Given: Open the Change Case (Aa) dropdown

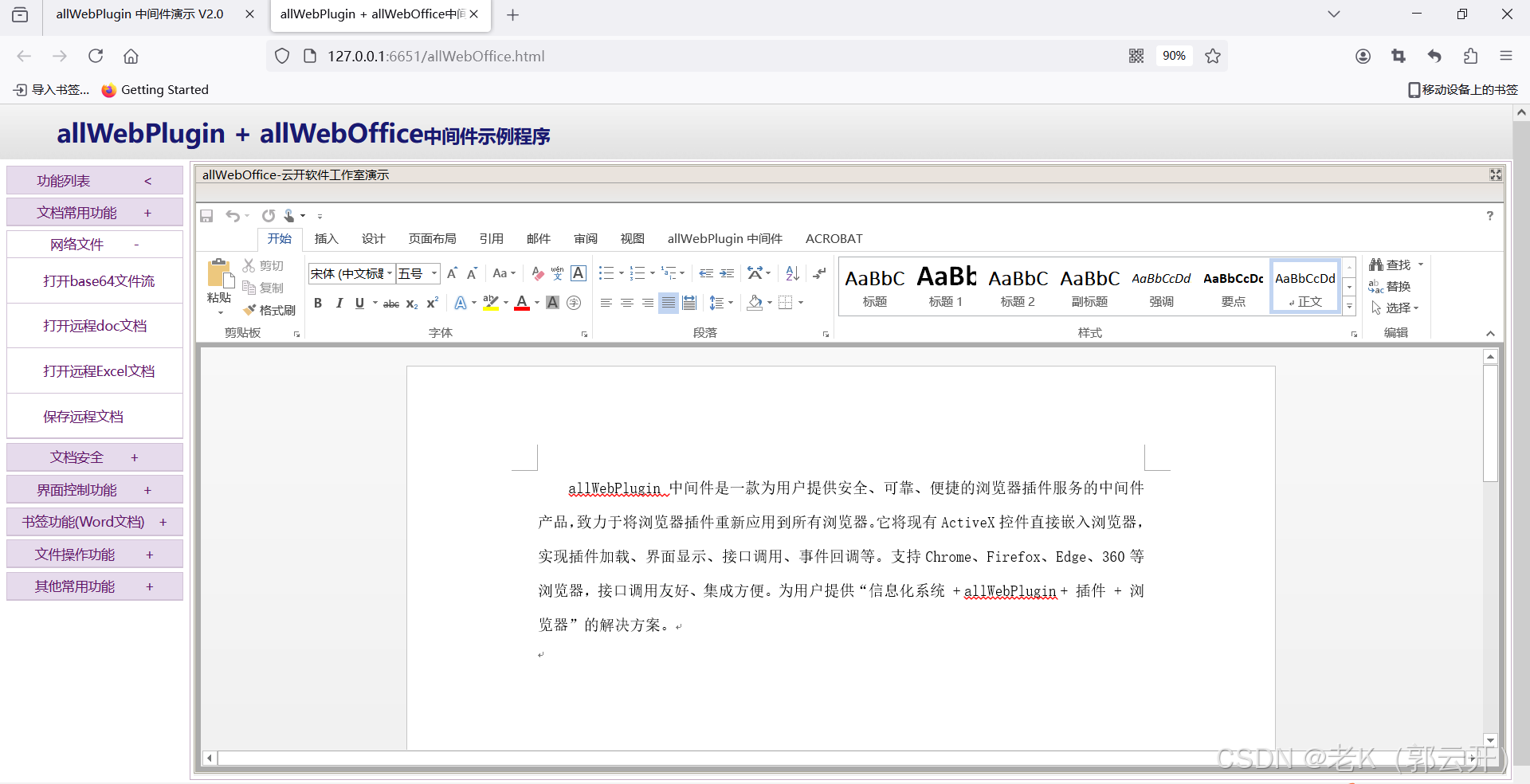Looking at the screenshot, I should [x=504, y=273].
